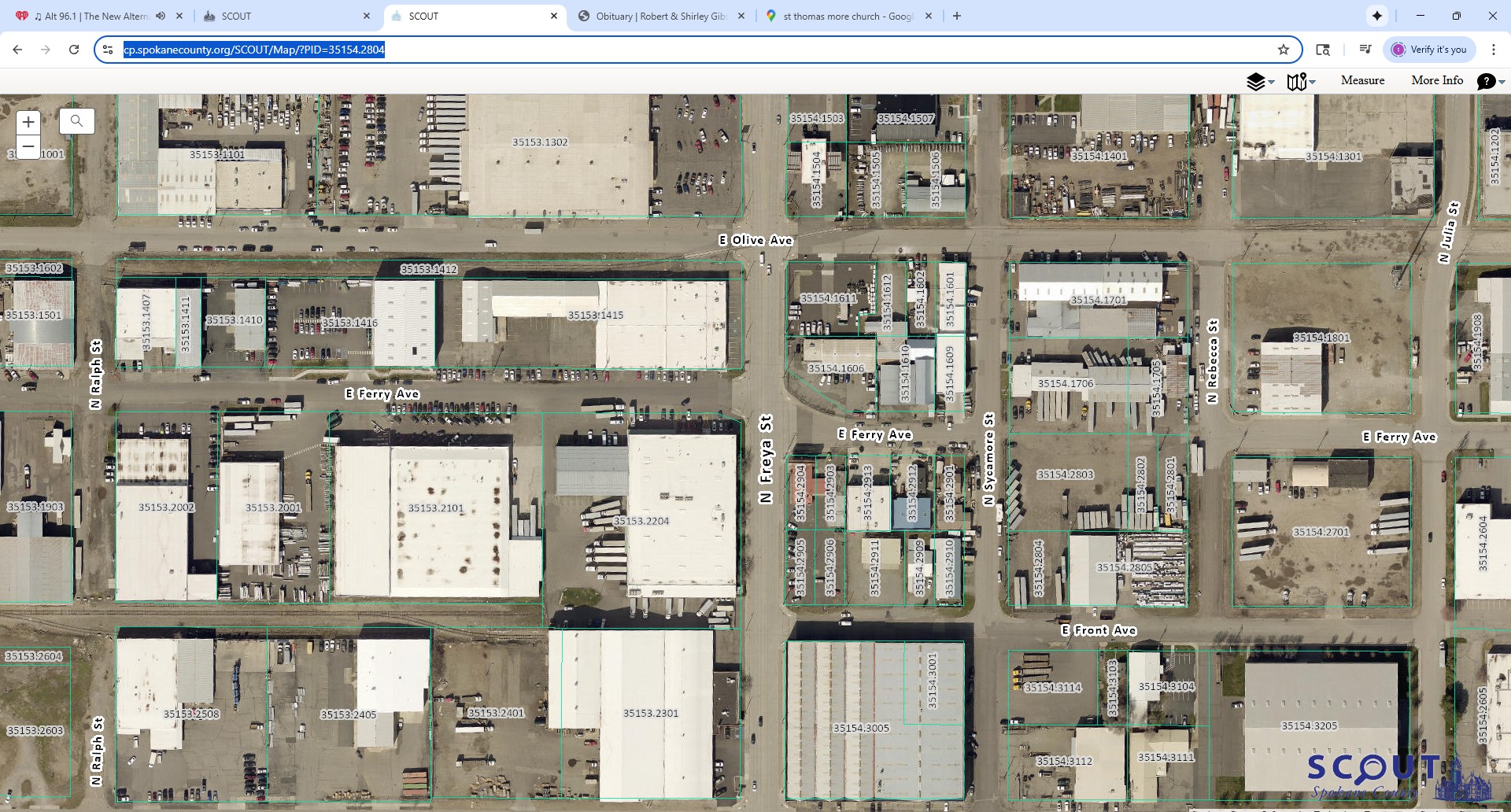This screenshot has width=1511, height=812.
Task: Select parcel 35153.1302 on the map
Action: tap(540, 142)
